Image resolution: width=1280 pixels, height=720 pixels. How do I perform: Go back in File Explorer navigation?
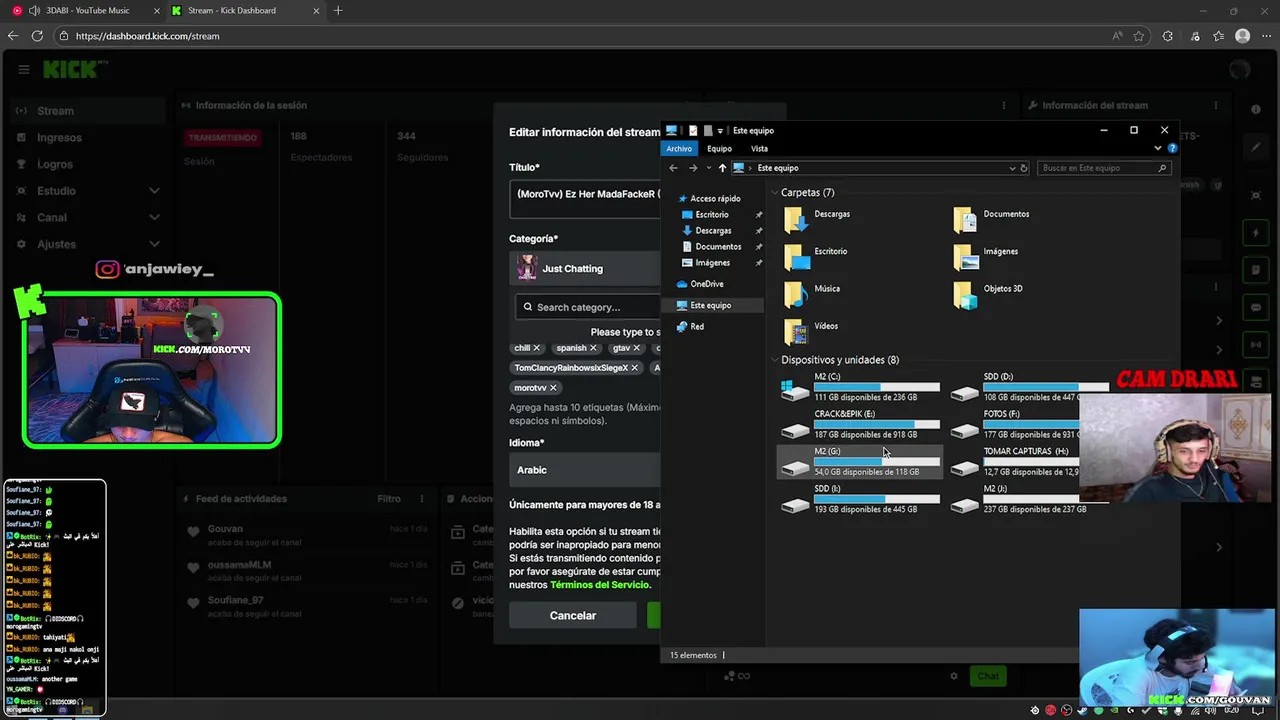pyautogui.click(x=673, y=168)
